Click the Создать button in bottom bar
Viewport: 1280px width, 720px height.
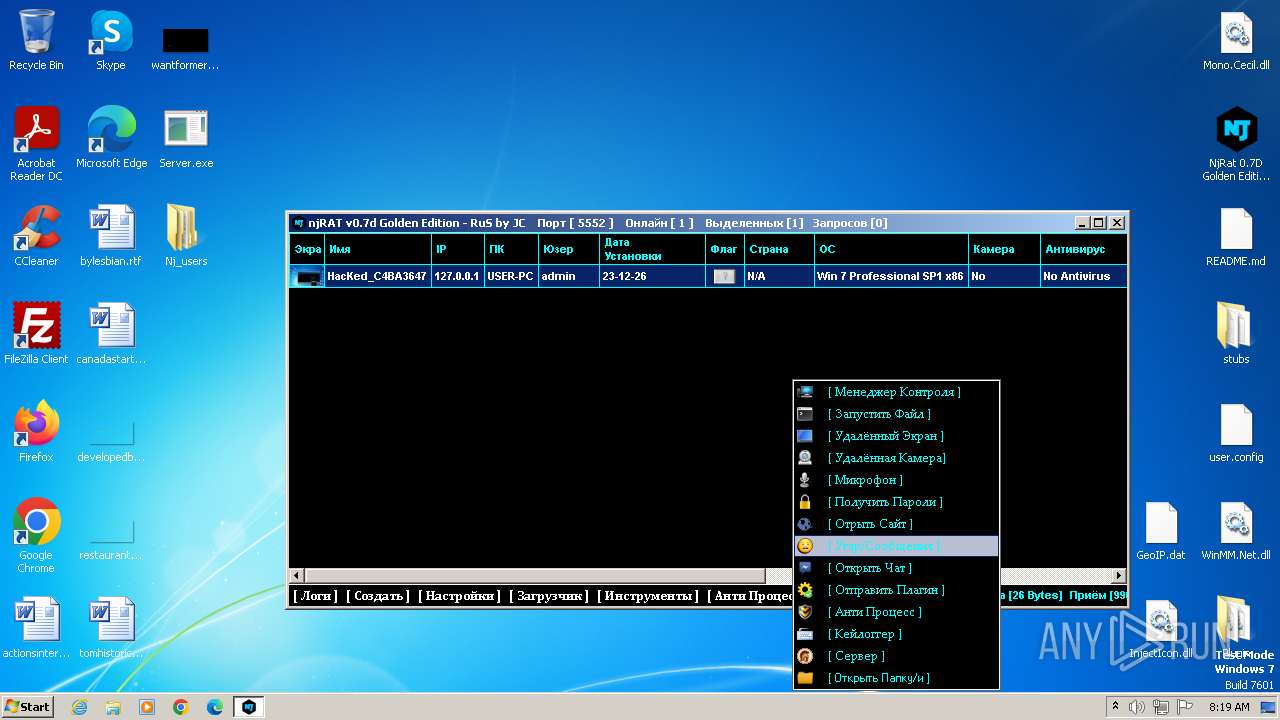point(378,596)
